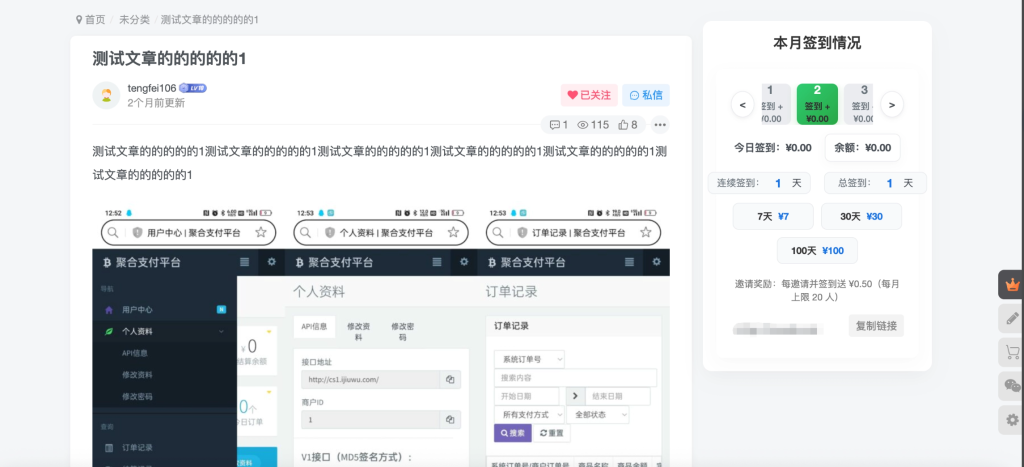This screenshot has height=467, width=1024.
Task: Click the view count eye icon
Action: pos(583,125)
